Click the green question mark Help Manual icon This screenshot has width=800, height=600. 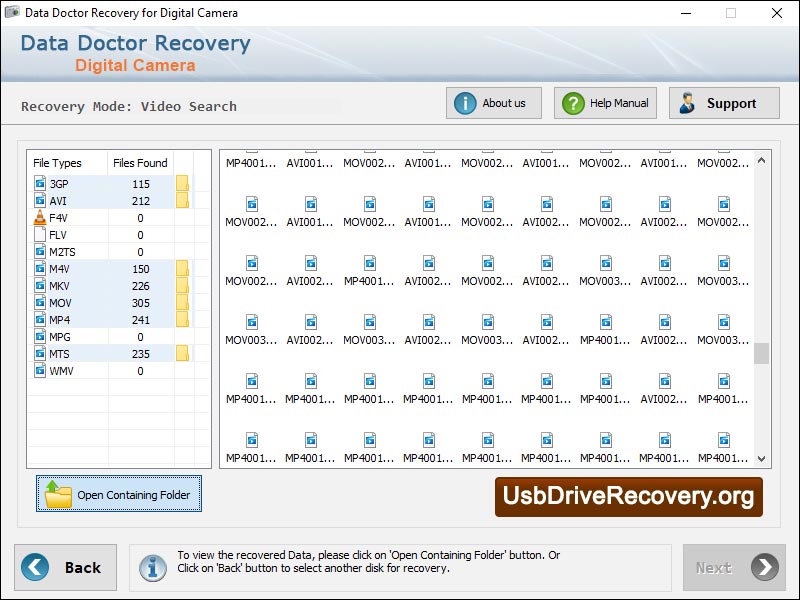pyautogui.click(x=571, y=102)
